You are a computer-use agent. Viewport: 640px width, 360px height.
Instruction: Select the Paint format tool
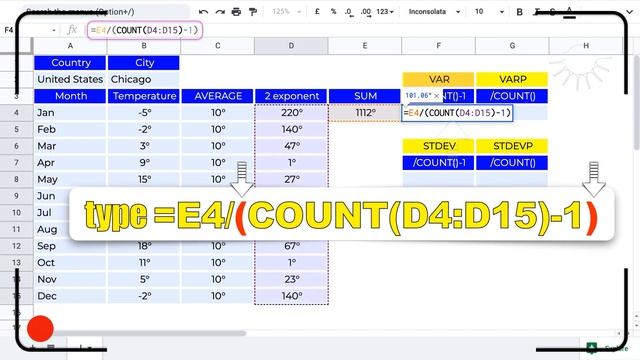(253, 12)
